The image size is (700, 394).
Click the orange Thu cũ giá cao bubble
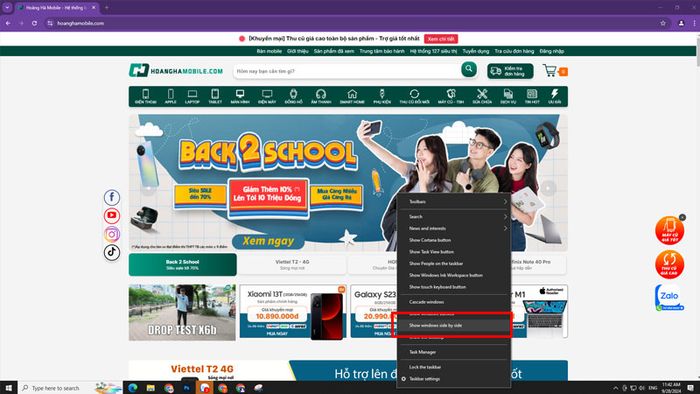(x=669, y=264)
